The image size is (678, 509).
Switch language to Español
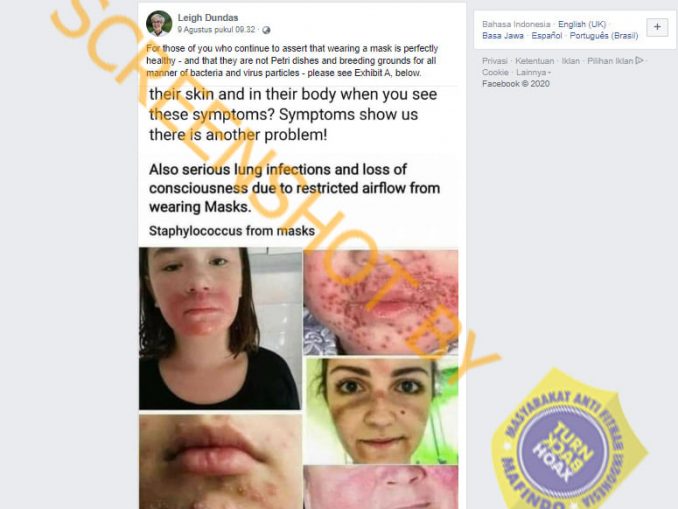click(547, 35)
